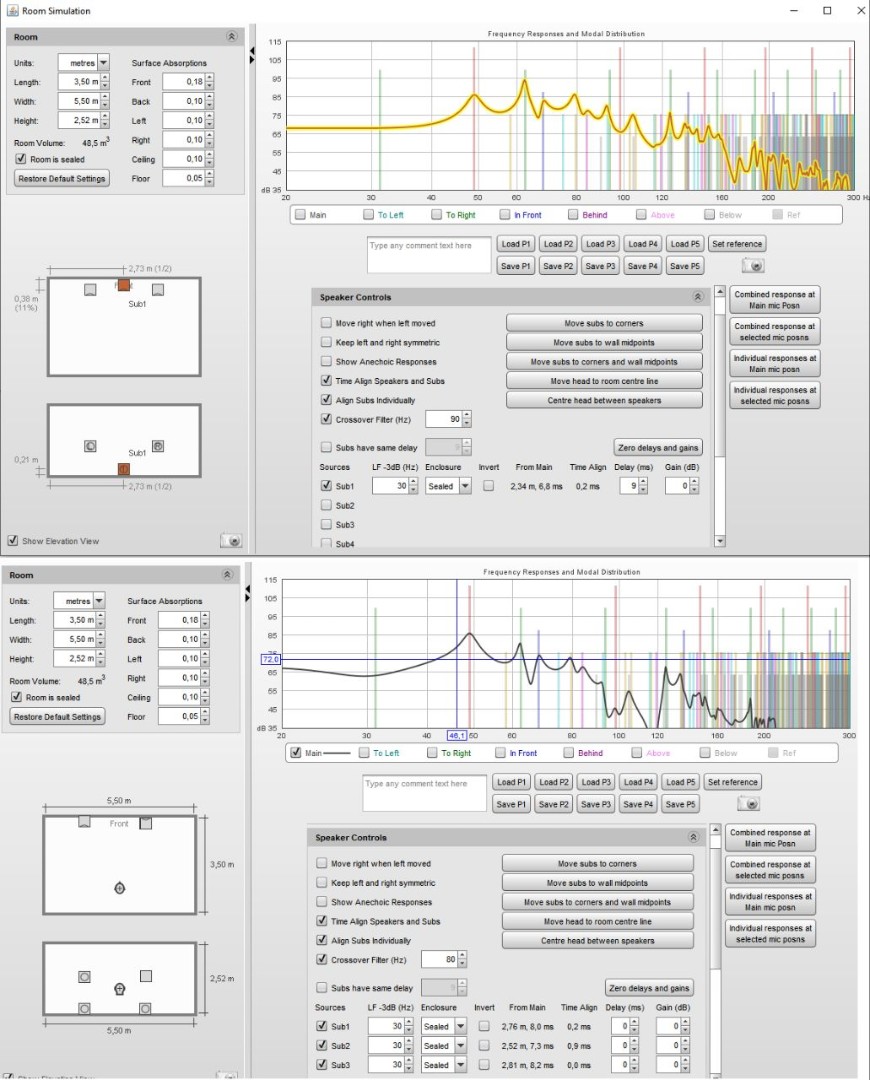The image size is (870, 1080).
Task: Collapse Speaker Controls panel in upper window
Action: coord(697,298)
